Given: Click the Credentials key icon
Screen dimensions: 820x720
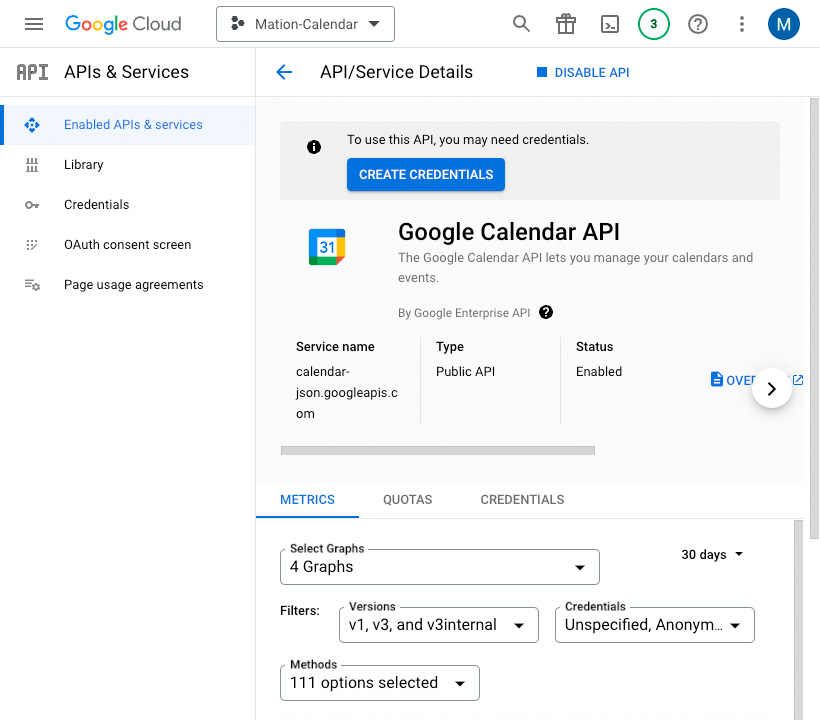Looking at the screenshot, I should (32, 205).
